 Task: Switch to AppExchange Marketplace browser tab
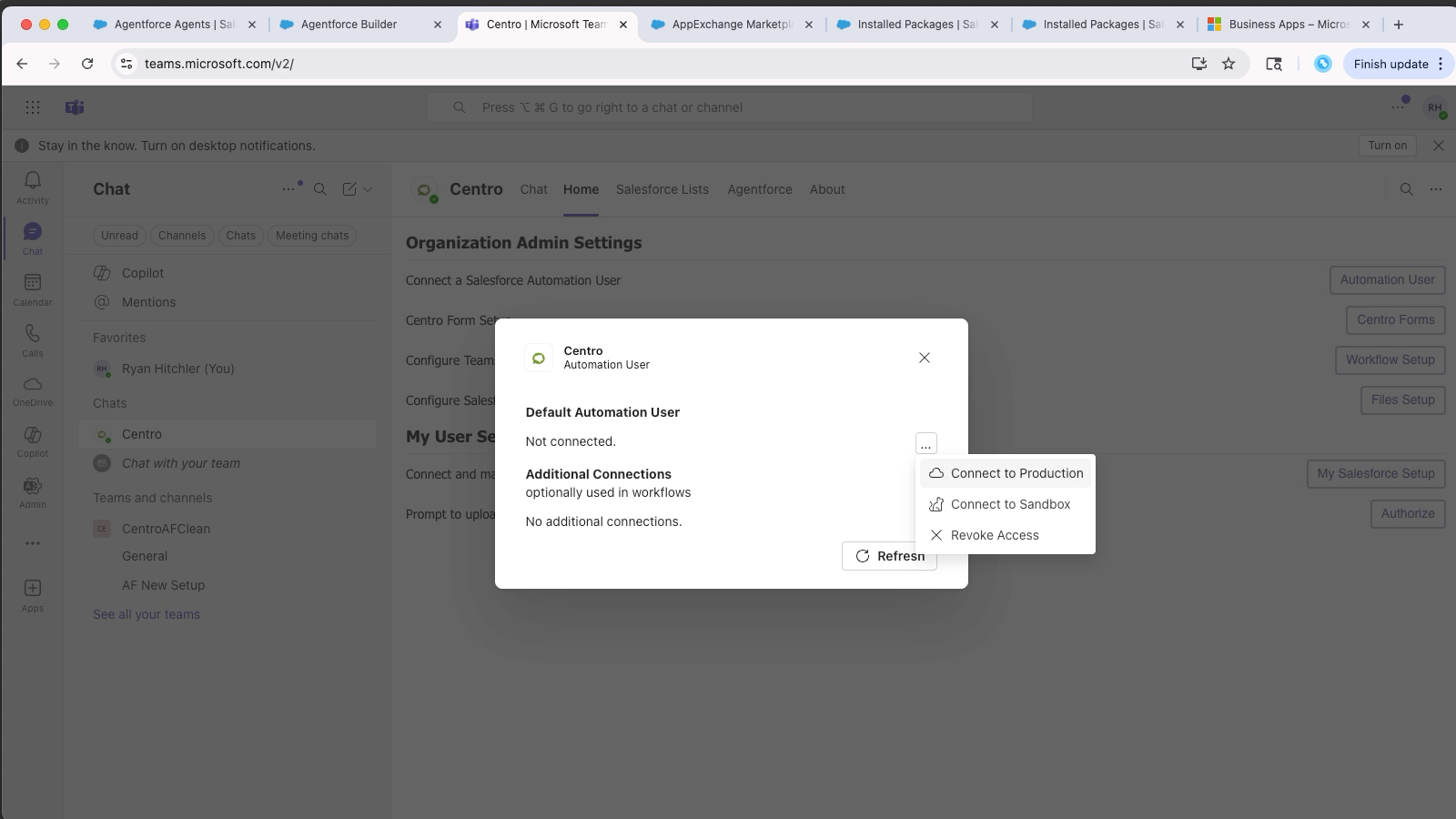[x=733, y=25]
